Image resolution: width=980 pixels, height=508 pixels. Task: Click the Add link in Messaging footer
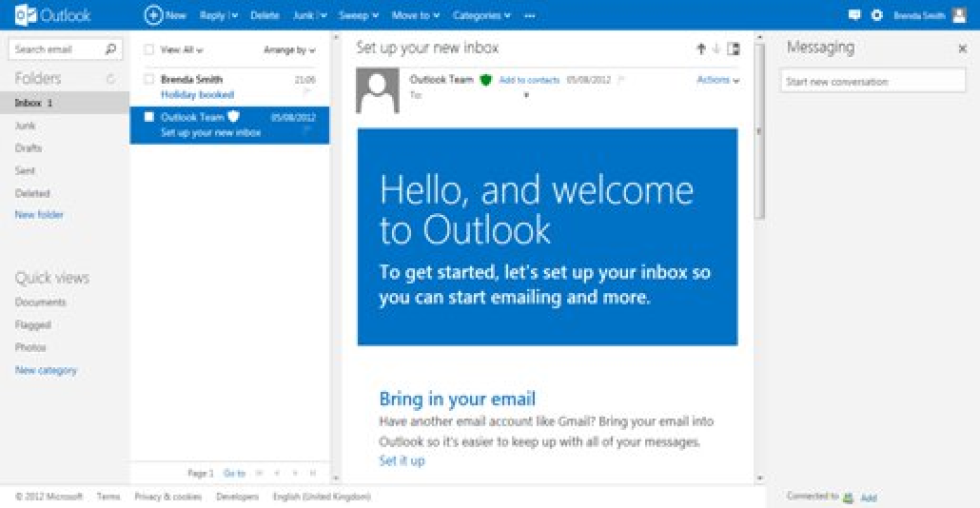click(869, 497)
